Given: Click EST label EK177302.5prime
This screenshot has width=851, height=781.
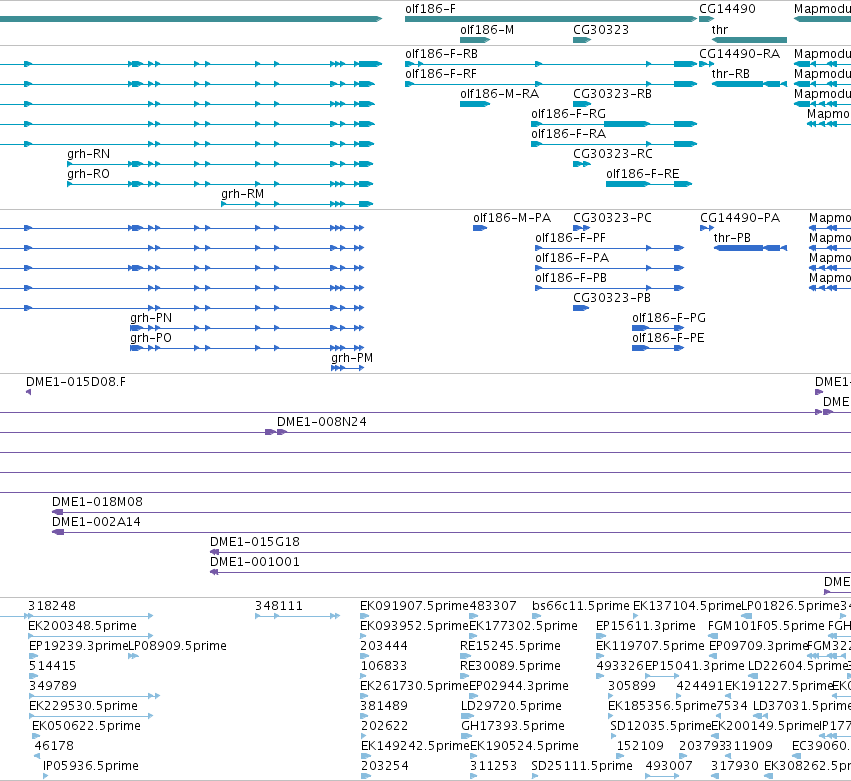Looking at the screenshot, I should (x=523, y=626).
